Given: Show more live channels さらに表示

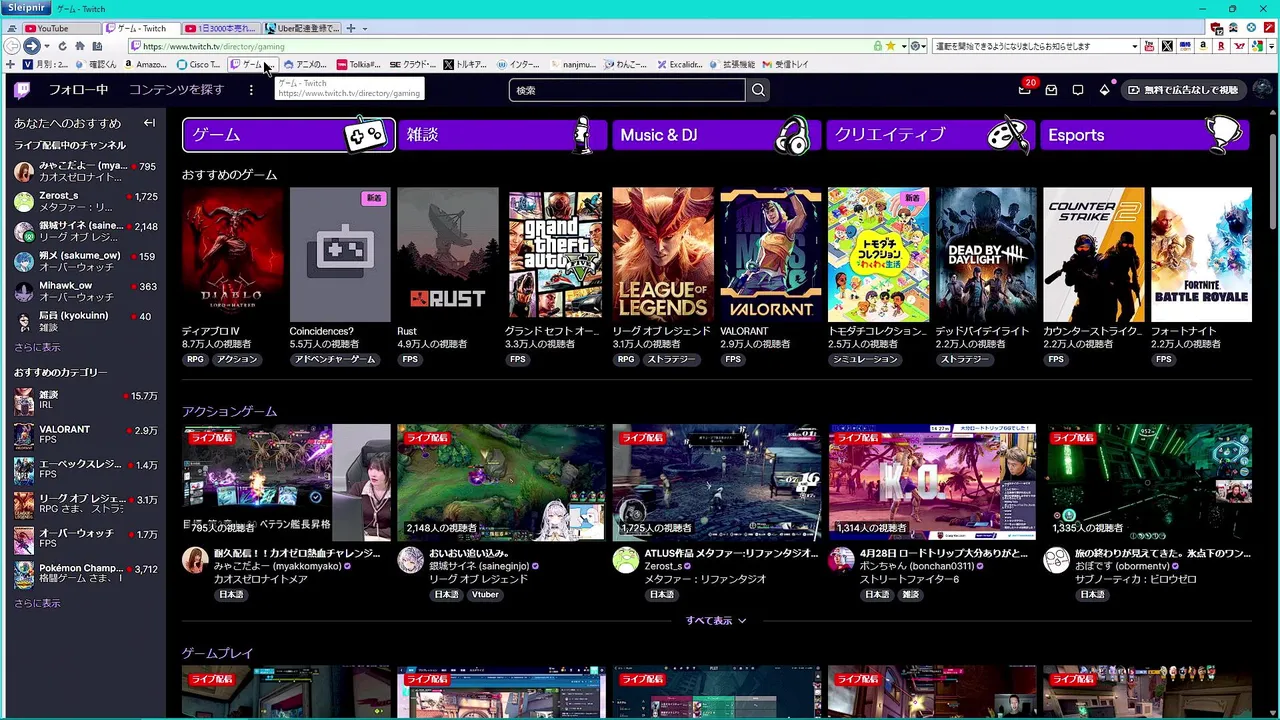Looking at the screenshot, I should point(37,347).
